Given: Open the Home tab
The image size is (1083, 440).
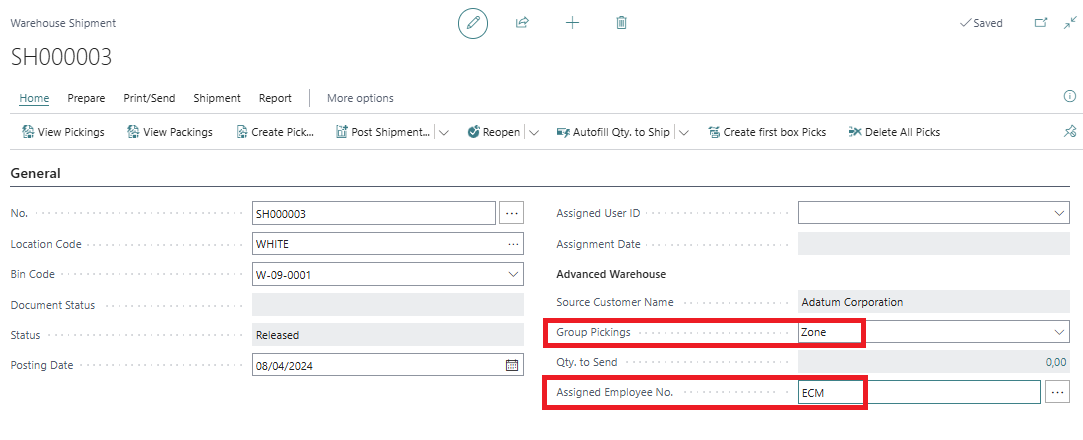Looking at the screenshot, I should 34,98.
